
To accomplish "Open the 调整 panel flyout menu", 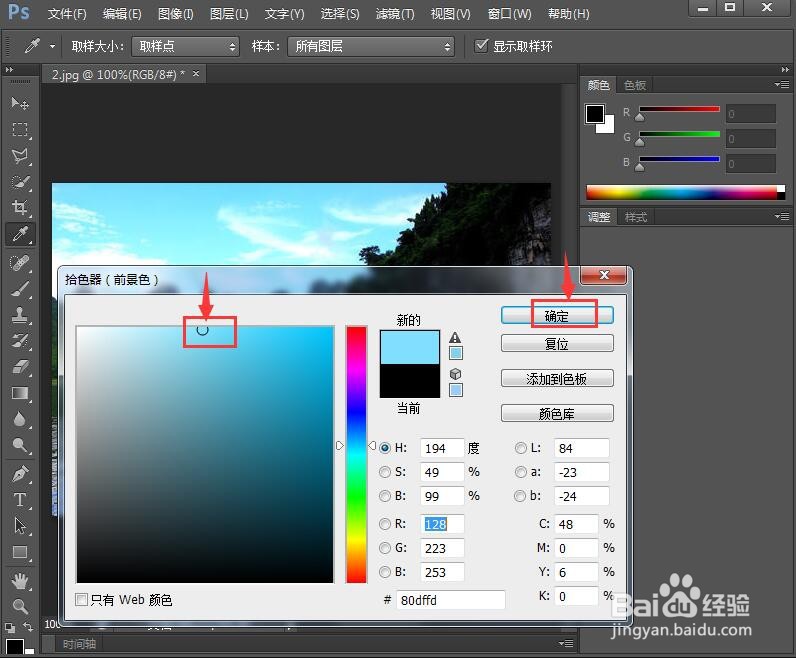I will tap(782, 217).
